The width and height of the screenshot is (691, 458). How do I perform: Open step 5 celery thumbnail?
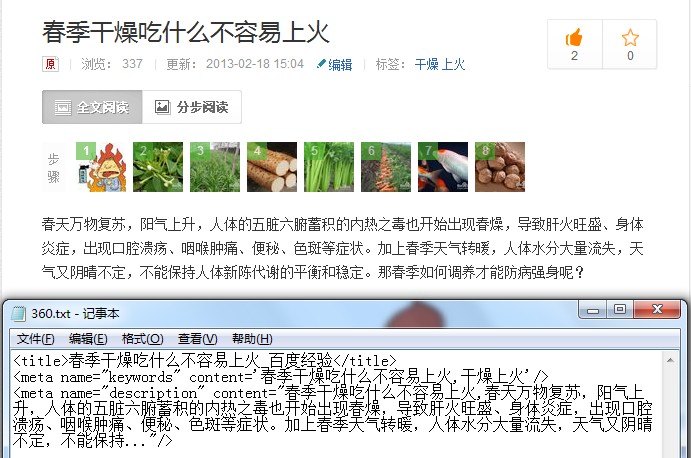[329, 167]
